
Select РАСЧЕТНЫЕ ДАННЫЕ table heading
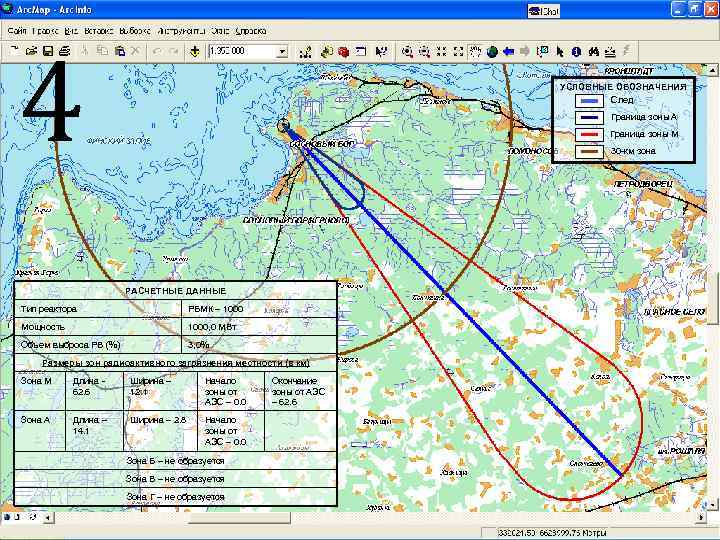tap(175, 291)
